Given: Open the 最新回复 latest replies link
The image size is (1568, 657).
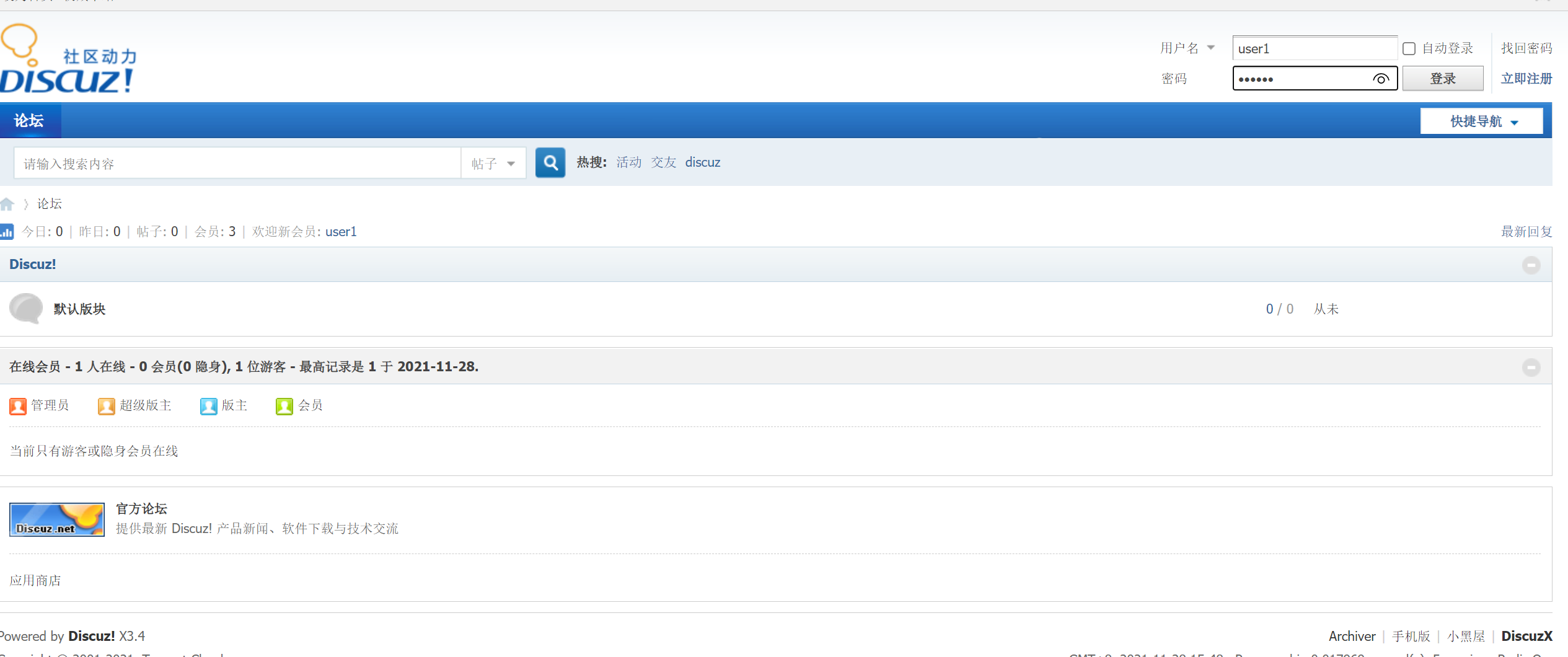Looking at the screenshot, I should click(x=1526, y=232).
